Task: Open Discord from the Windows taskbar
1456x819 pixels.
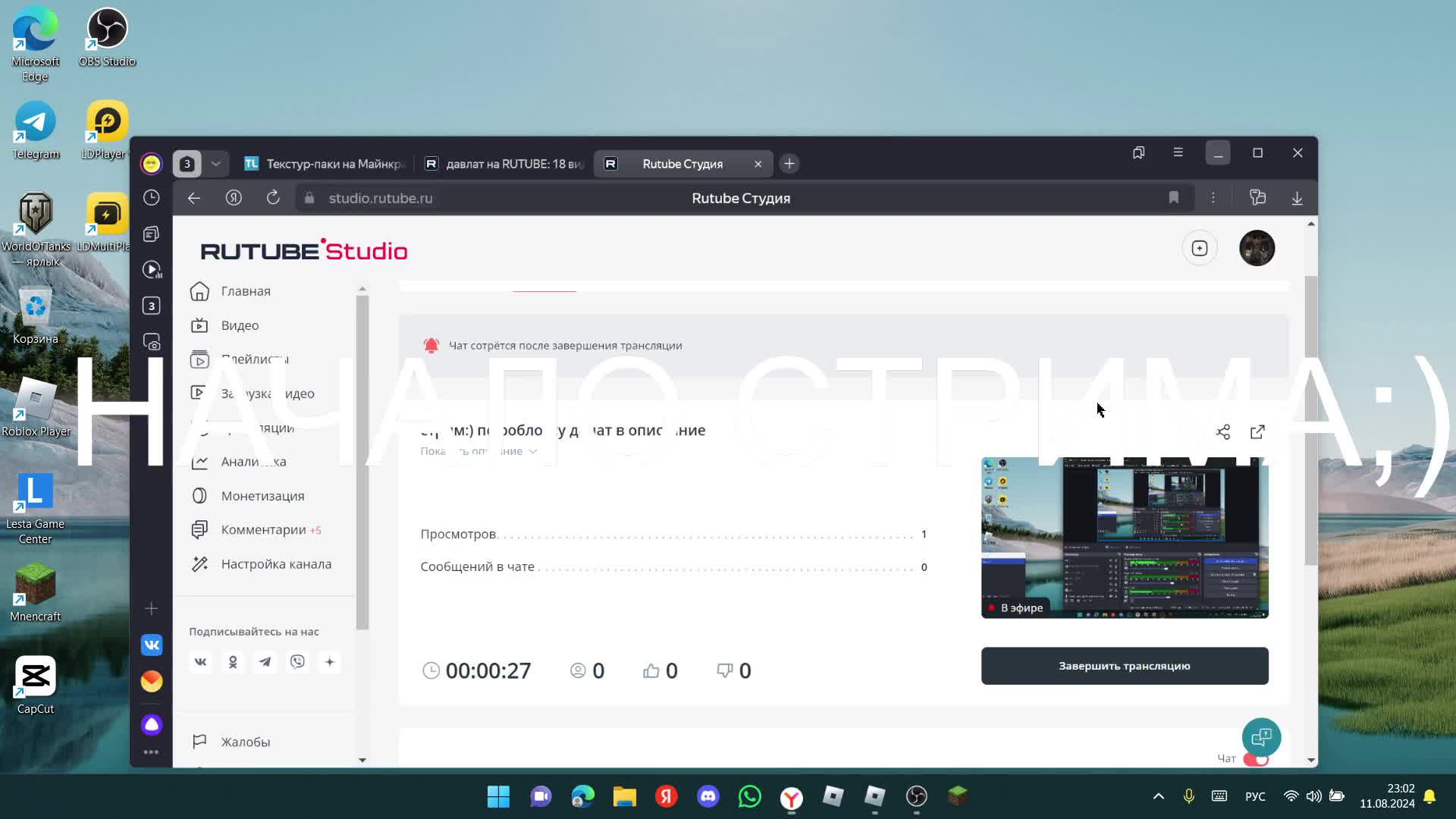Action: coord(708,796)
